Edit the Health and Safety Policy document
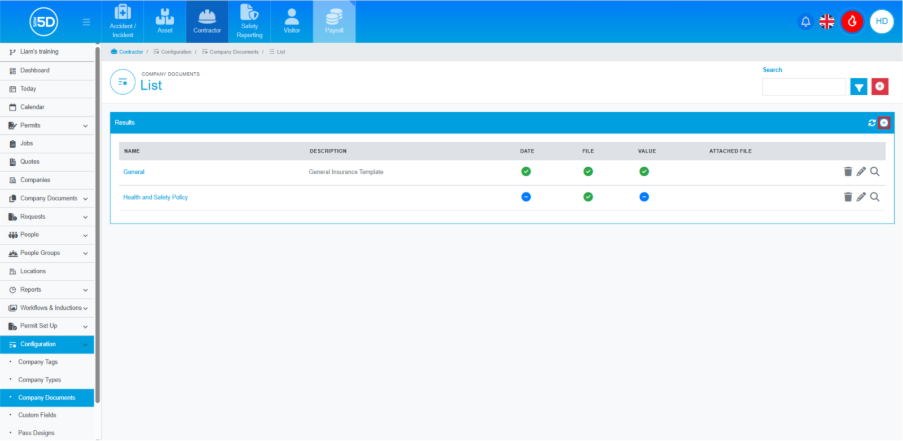This screenshot has height=441, width=903. pyautogui.click(x=861, y=197)
